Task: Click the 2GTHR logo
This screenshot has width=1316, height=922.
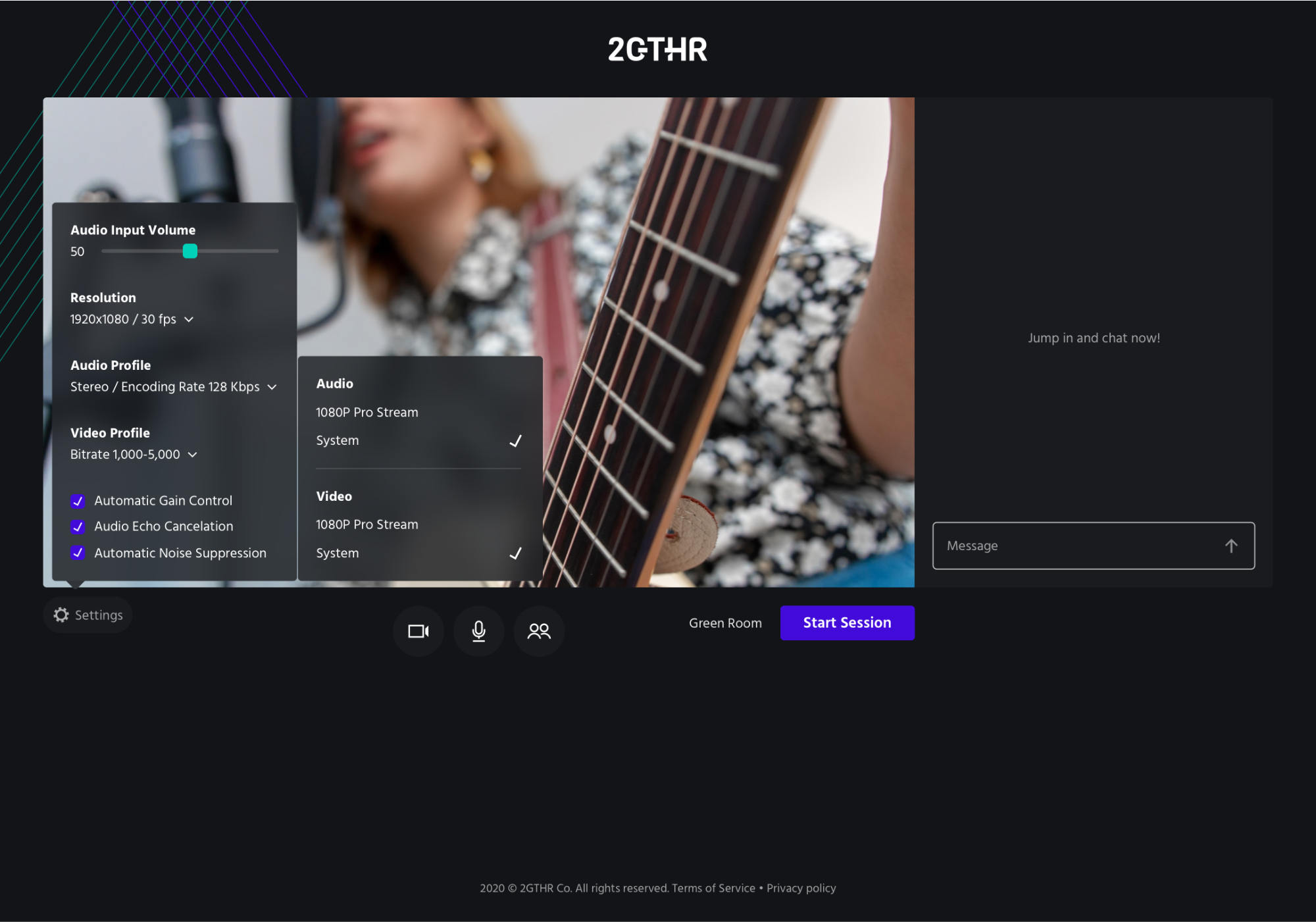Action: click(657, 49)
